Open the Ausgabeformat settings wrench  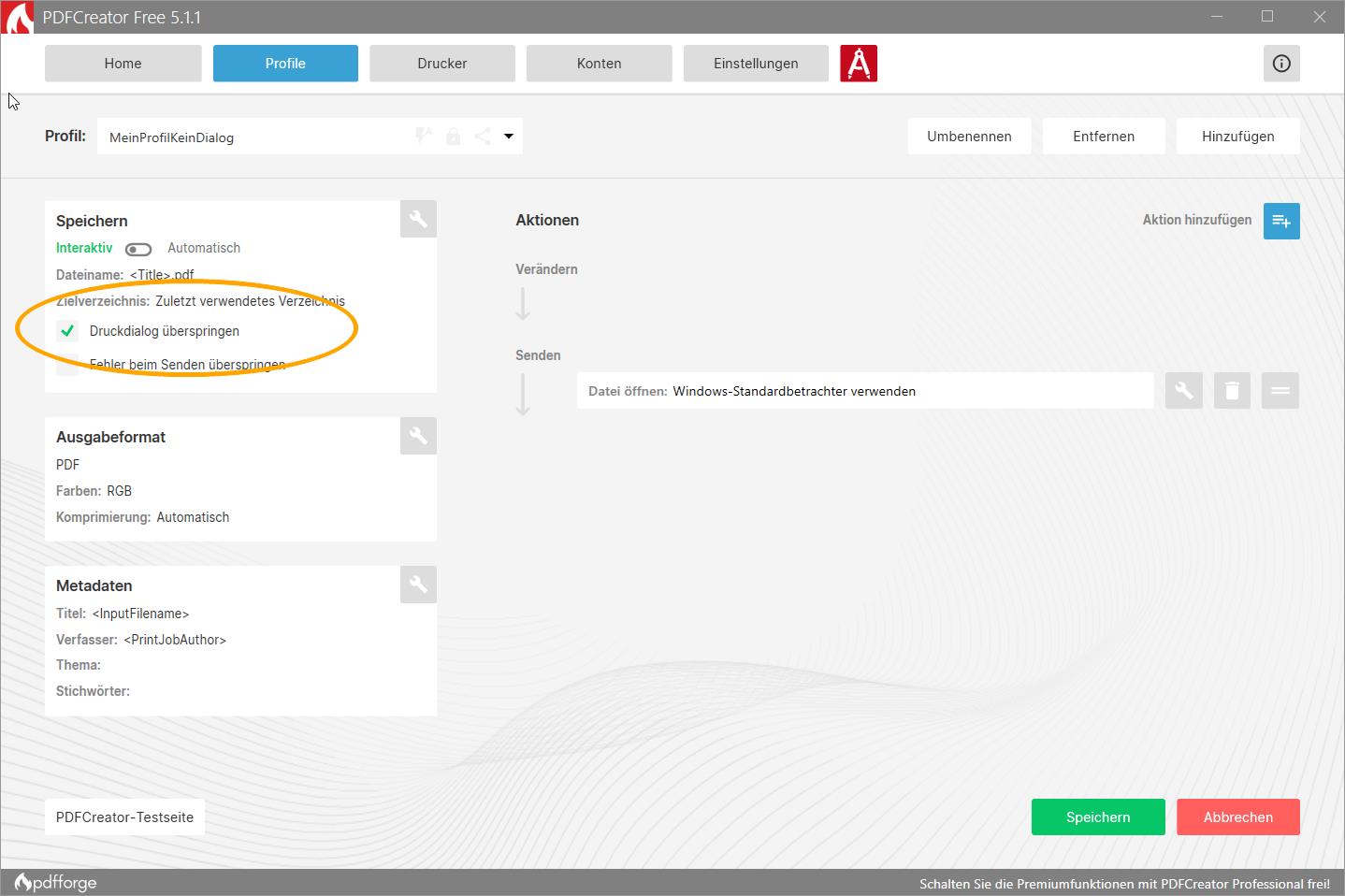tap(418, 436)
